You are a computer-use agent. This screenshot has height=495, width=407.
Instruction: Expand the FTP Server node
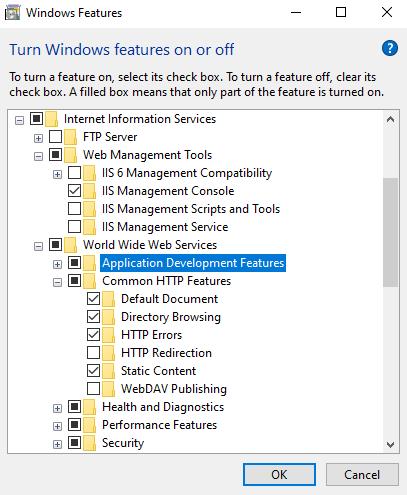pyautogui.click(x=39, y=138)
